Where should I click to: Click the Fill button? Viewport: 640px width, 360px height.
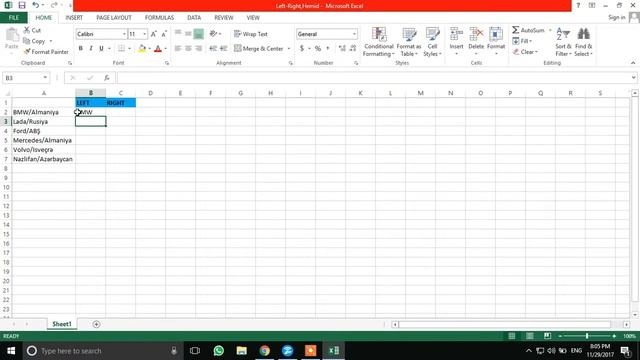click(x=522, y=41)
